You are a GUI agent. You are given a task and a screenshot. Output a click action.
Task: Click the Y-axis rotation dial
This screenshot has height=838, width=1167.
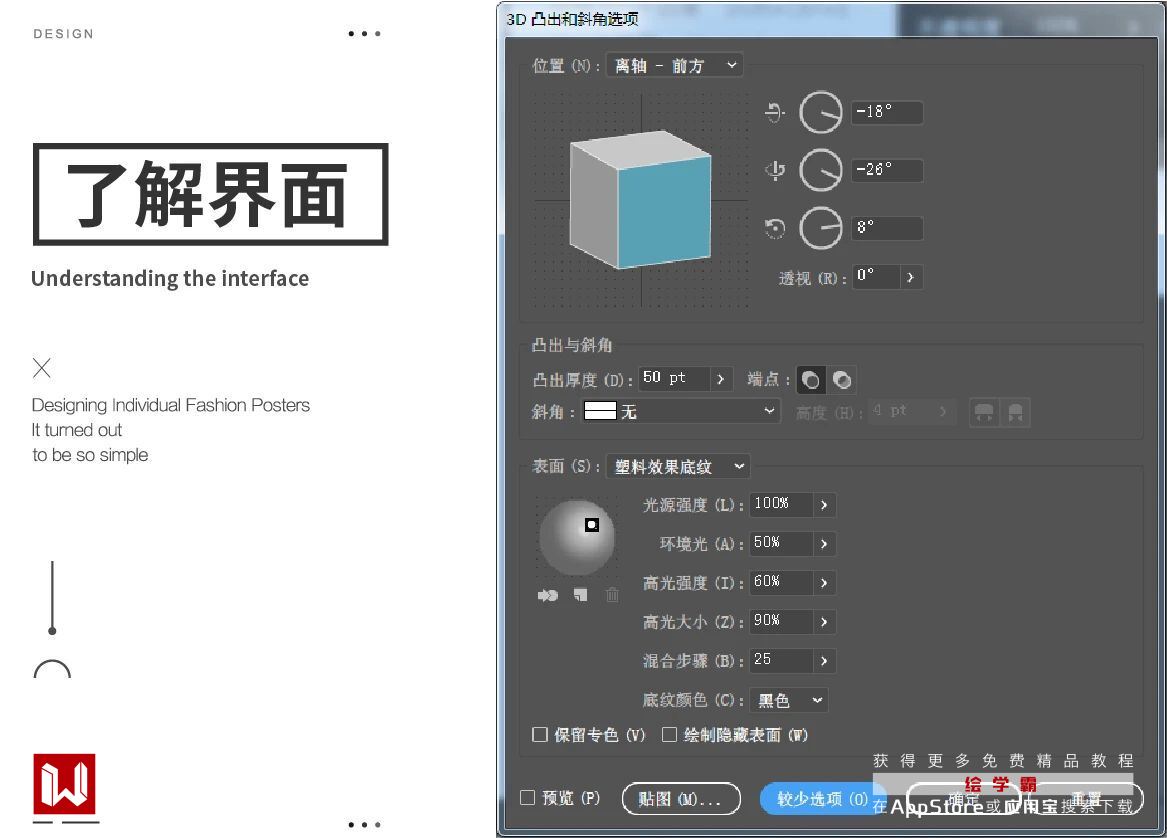(x=820, y=170)
